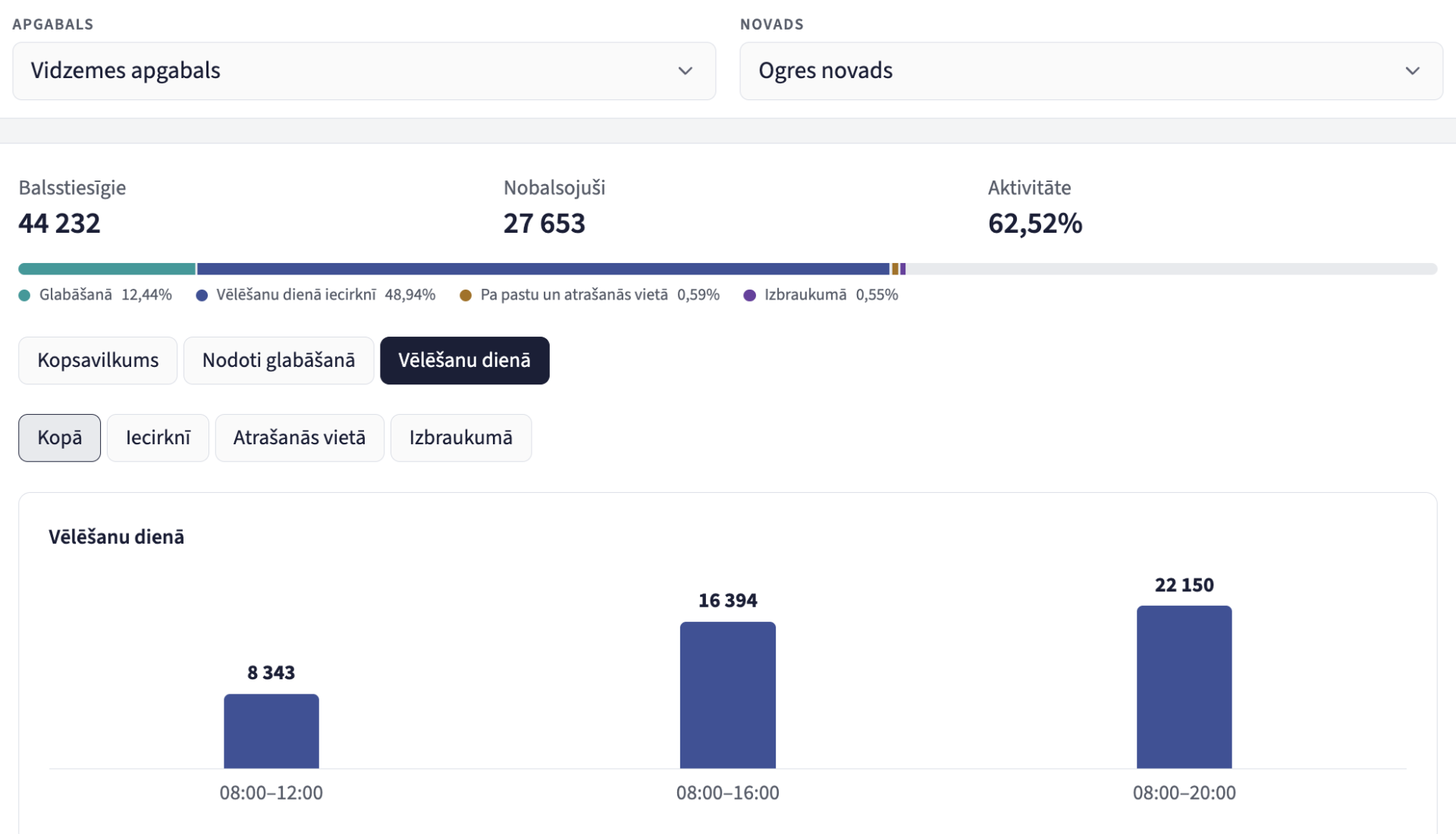Click the 08:00–20:00 bar in the chart
Viewport: 1456px width, 834px height.
click(1185, 687)
